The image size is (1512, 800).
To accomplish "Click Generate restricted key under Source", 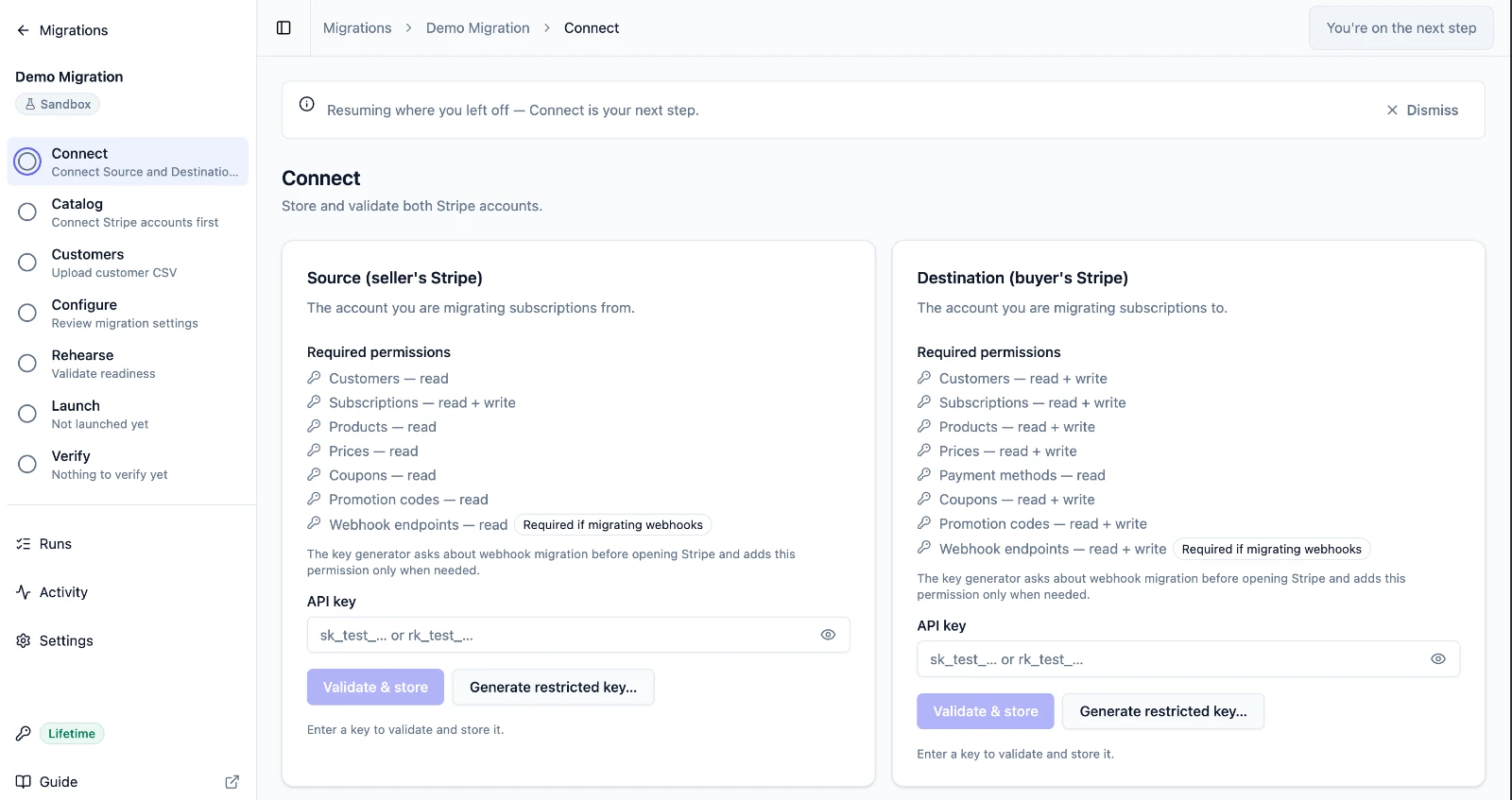I will point(554,688).
